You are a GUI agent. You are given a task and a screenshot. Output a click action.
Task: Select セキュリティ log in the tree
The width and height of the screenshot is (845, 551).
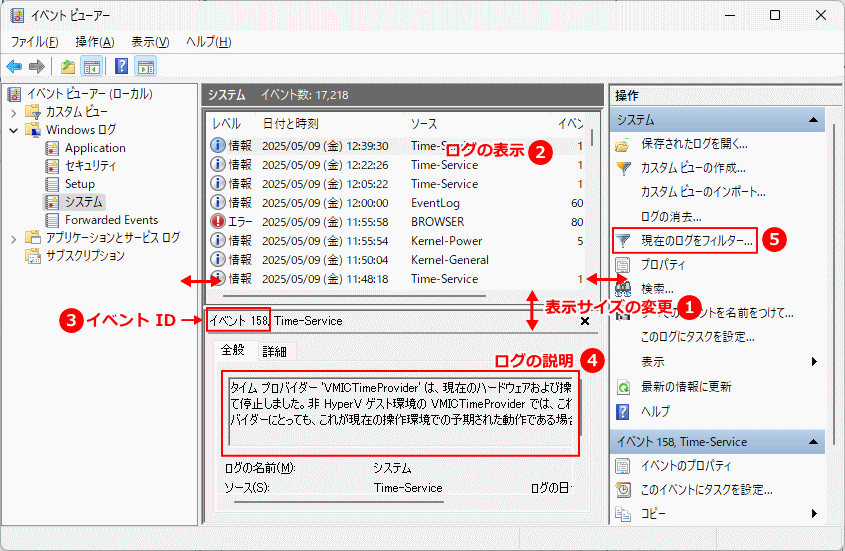[x=90, y=166]
